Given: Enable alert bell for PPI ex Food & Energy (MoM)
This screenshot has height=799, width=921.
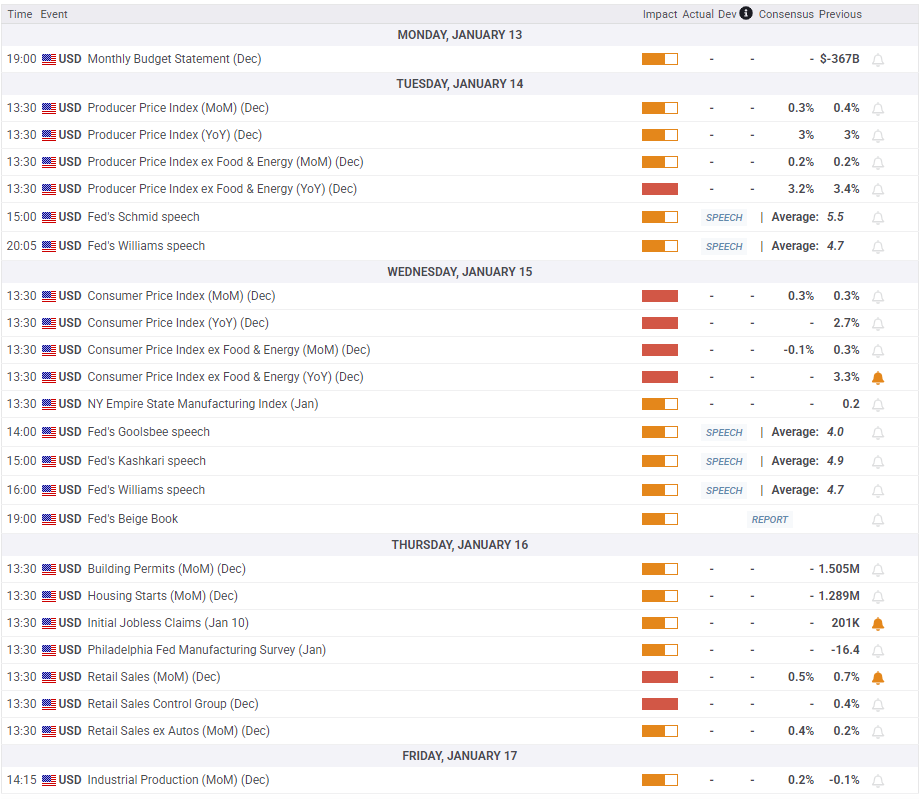Looking at the screenshot, I should 878,163.
